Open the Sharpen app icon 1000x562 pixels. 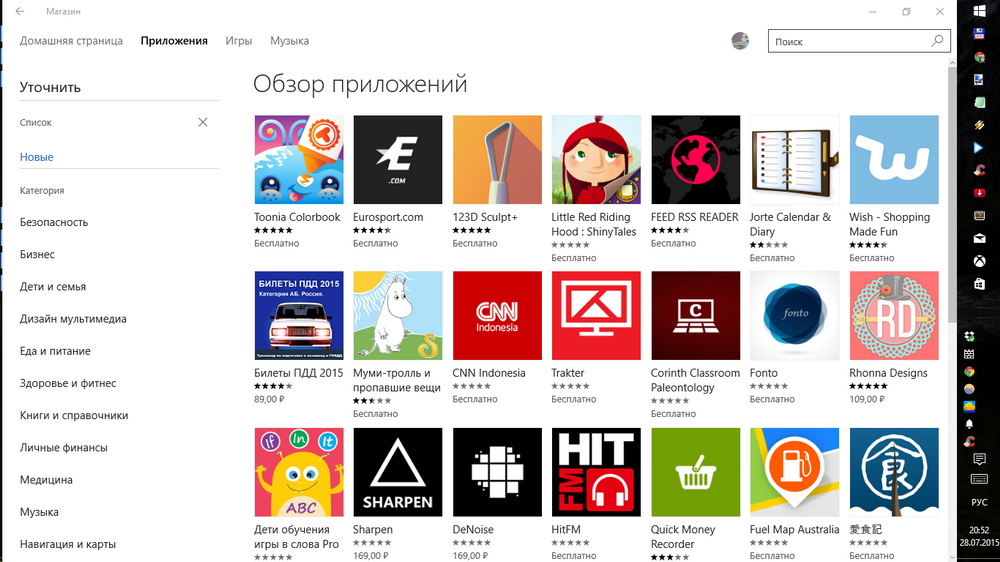pyautogui.click(x=397, y=472)
